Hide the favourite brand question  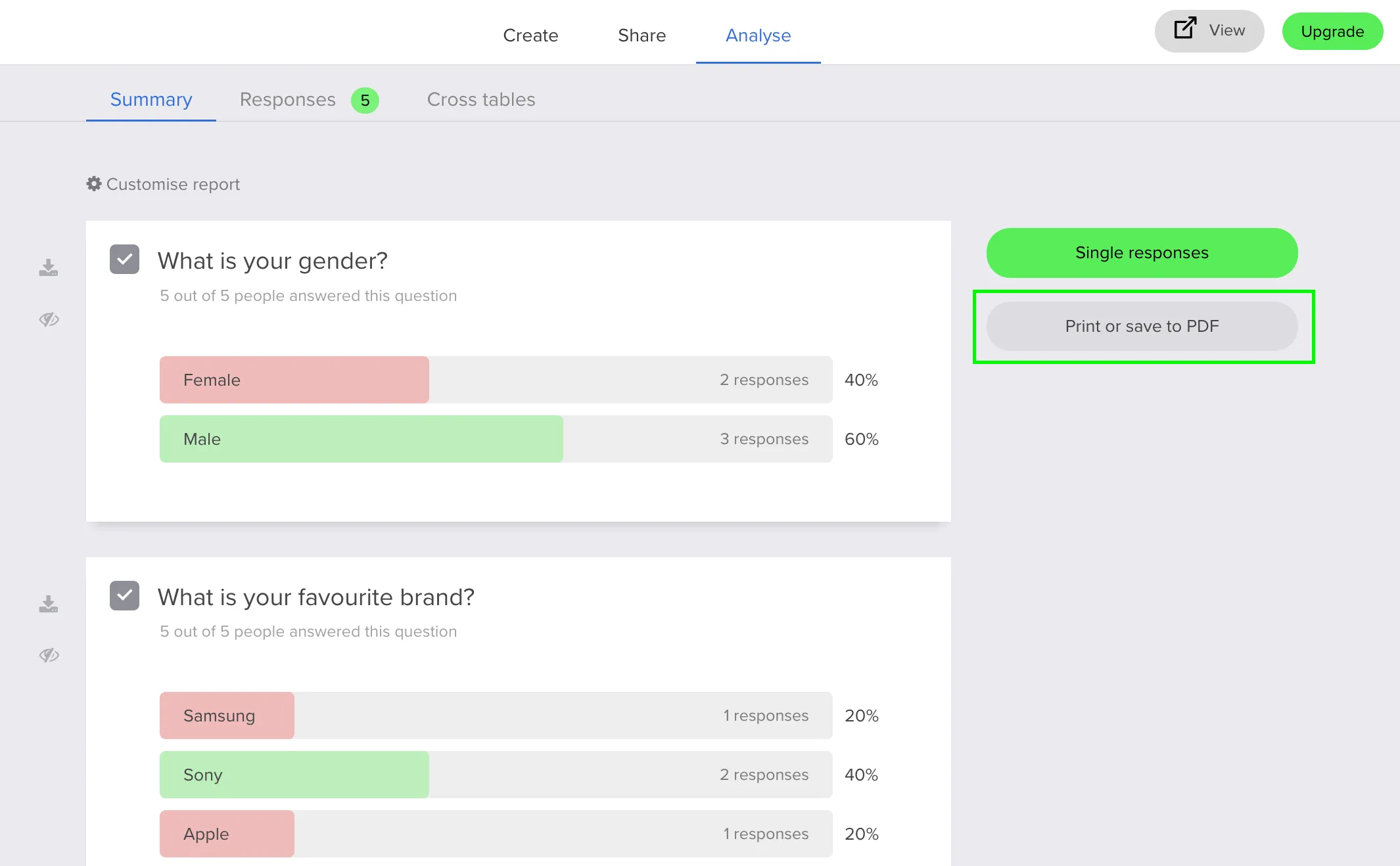click(49, 655)
